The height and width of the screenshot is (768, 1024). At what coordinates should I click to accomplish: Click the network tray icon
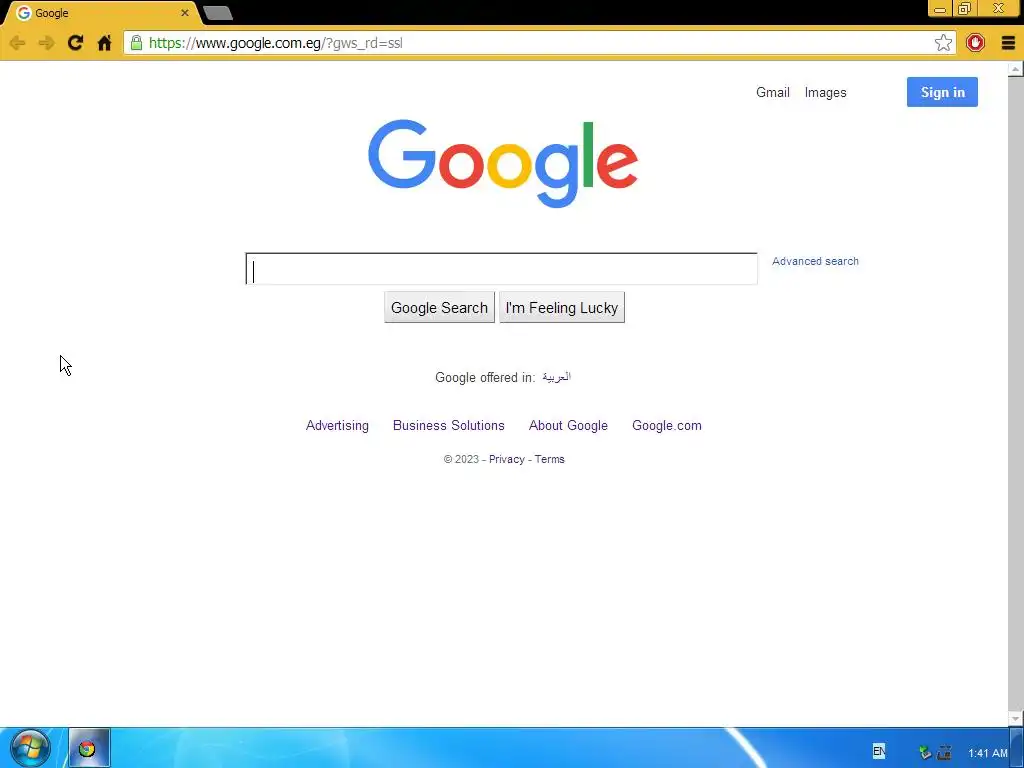944,752
